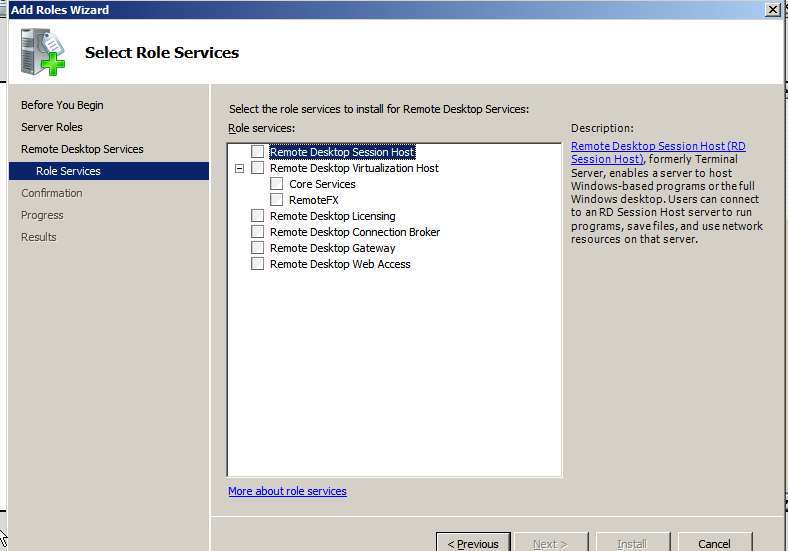The image size is (788, 551).
Task: Select the RemoteFX label
Action: coord(314,200)
